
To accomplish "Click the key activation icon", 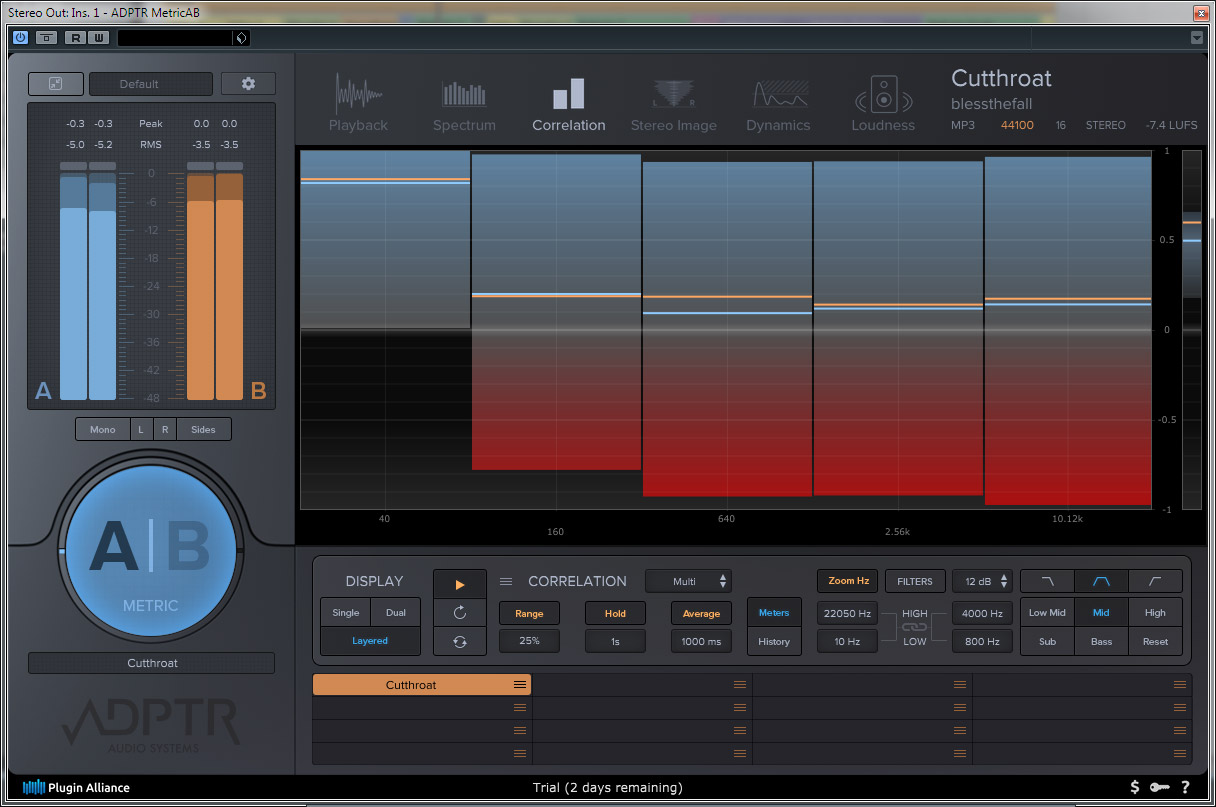I will (1160, 787).
